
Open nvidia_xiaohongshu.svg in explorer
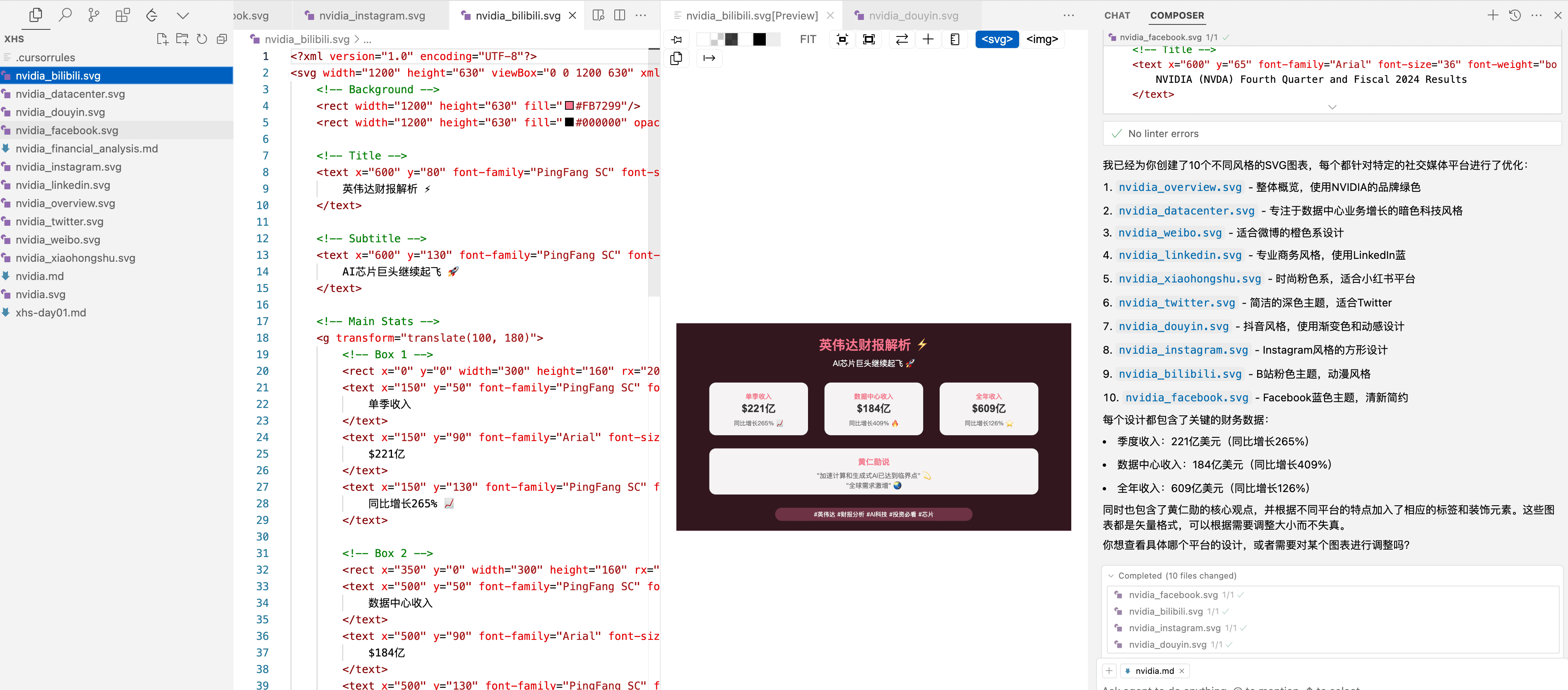115,258
